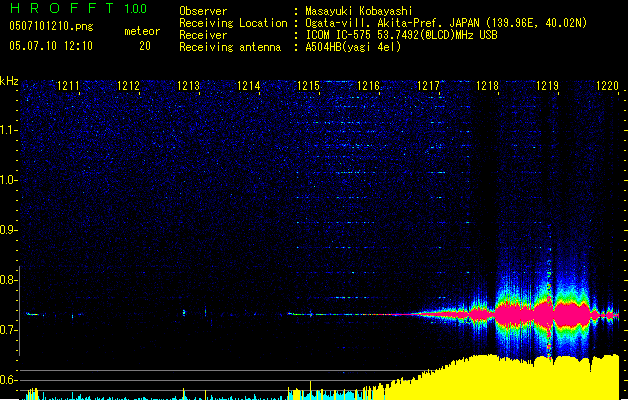629x400 pixels.
Task: Click the 'Receiving Location' field label
Action: 233,23
